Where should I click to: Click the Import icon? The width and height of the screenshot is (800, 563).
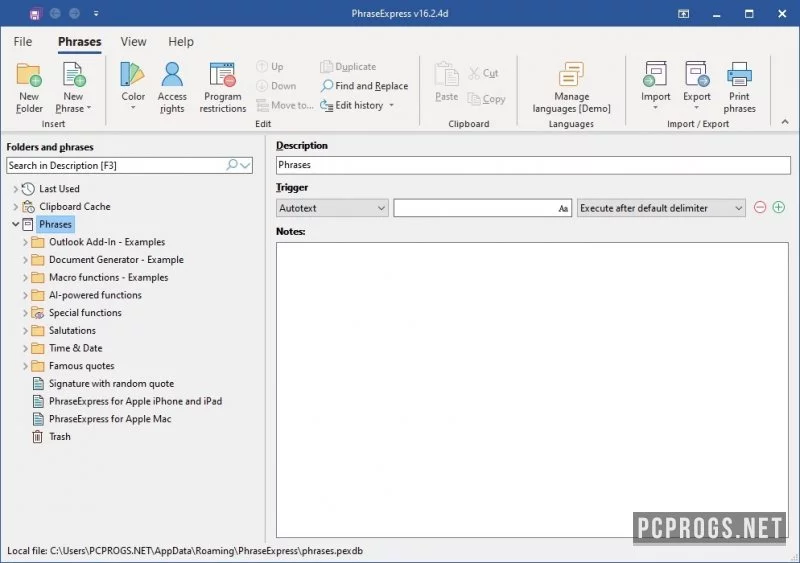tap(655, 74)
